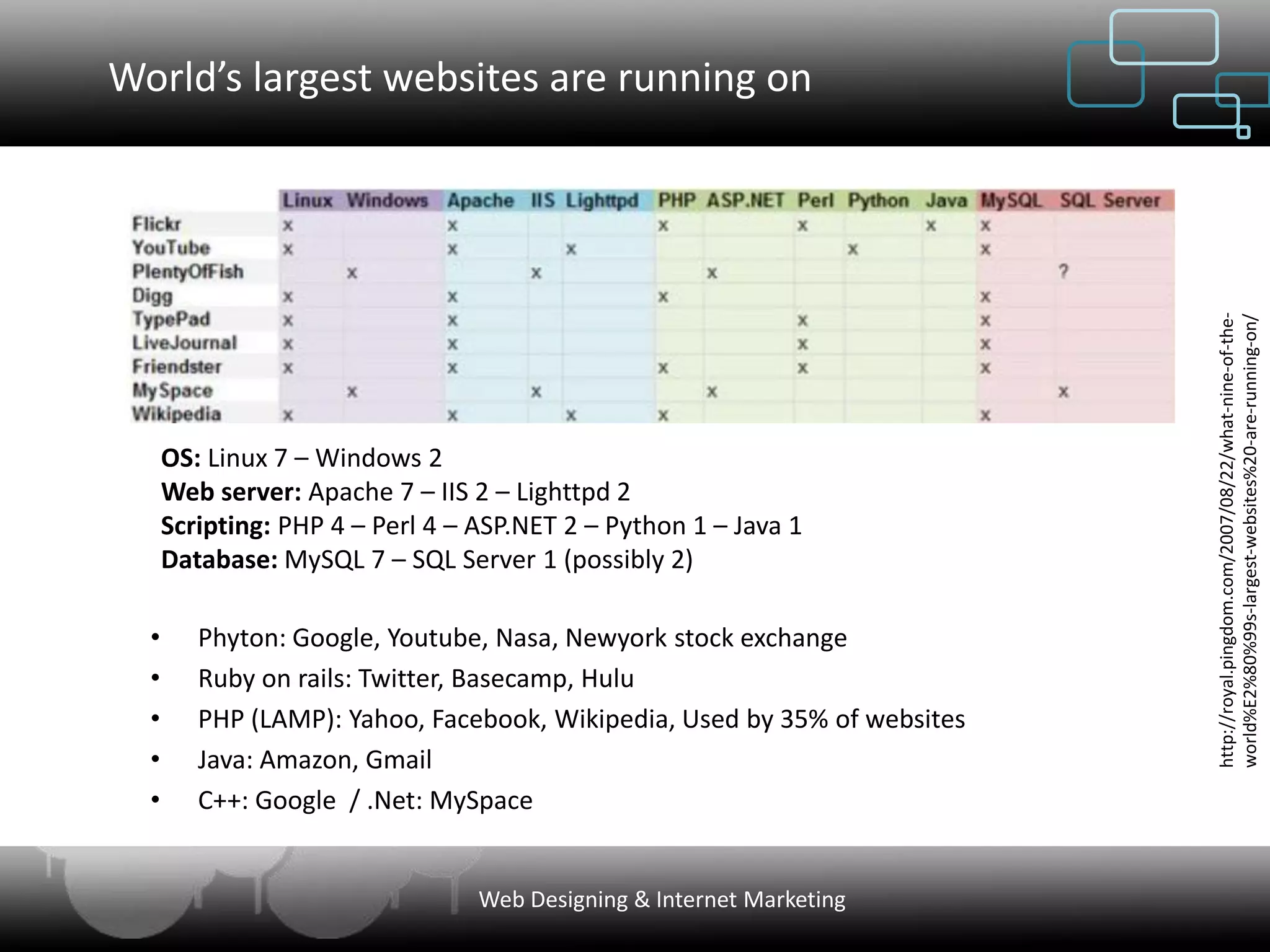Click the 'C++: Google / .Net: MySpace' bullet

(x=365, y=800)
